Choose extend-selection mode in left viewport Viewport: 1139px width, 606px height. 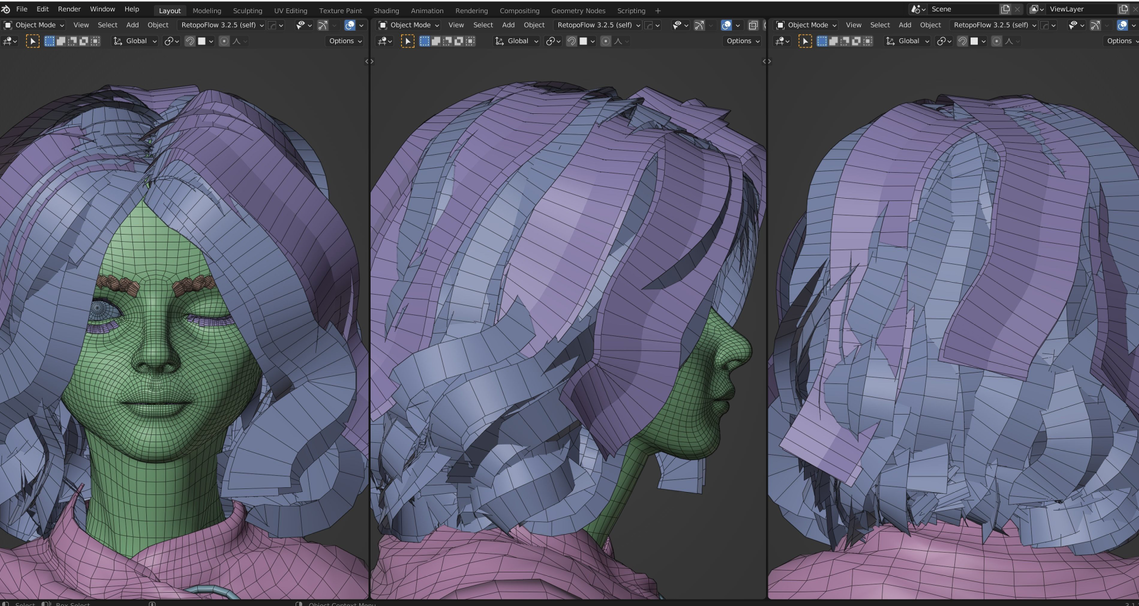tap(61, 41)
